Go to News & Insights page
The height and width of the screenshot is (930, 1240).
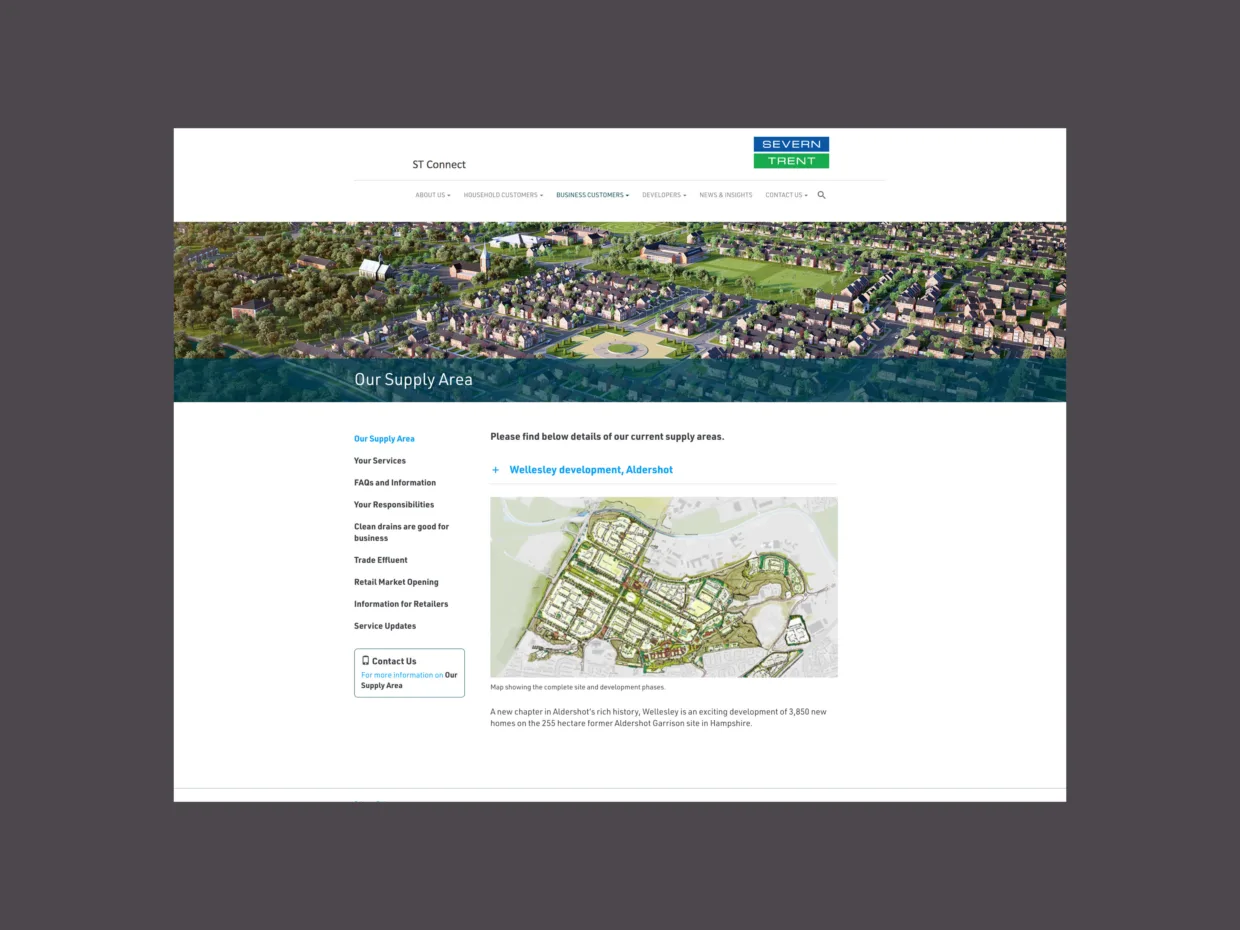pyautogui.click(x=725, y=195)
